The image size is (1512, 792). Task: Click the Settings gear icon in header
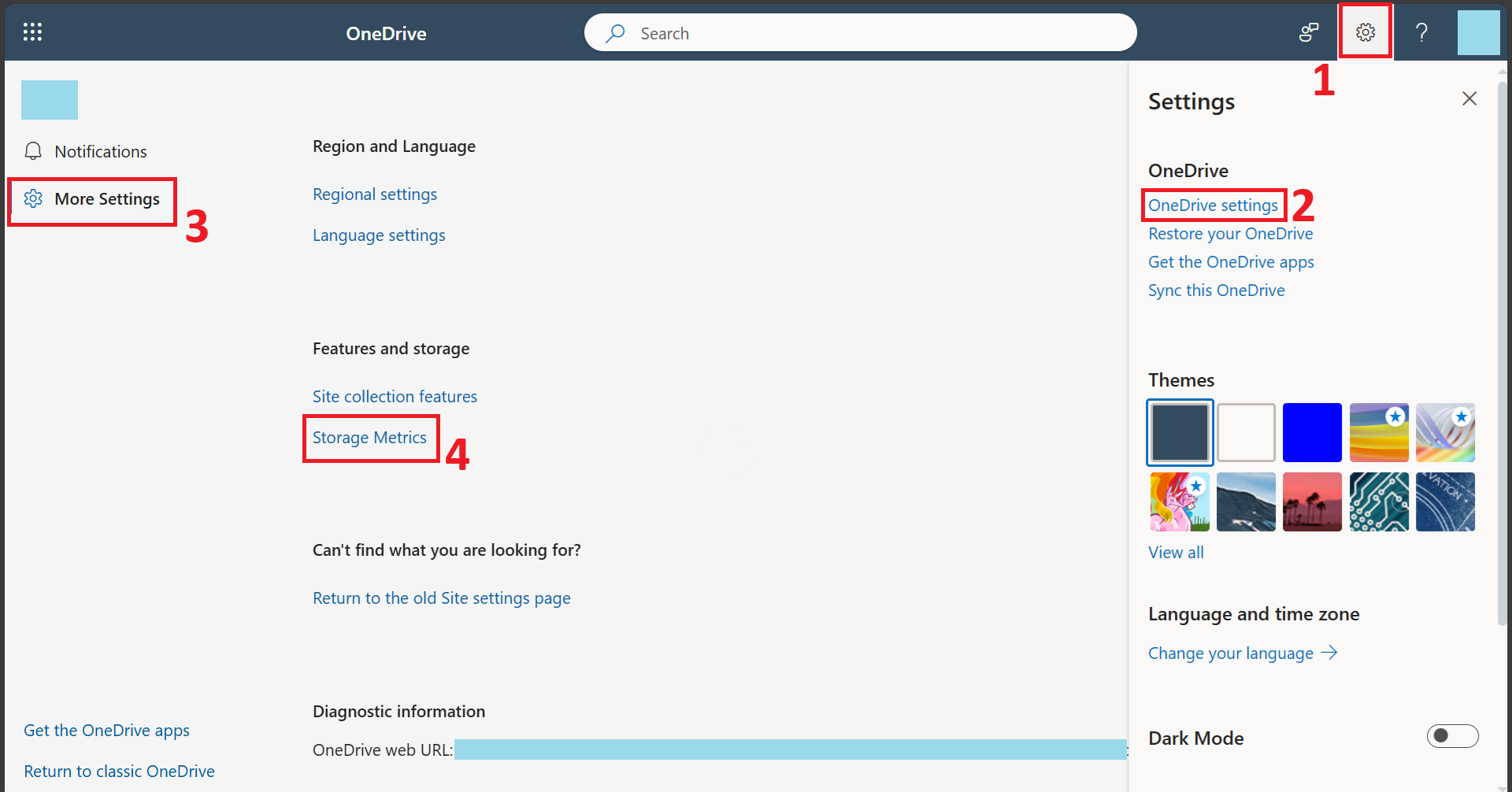tap(1366, 32)
